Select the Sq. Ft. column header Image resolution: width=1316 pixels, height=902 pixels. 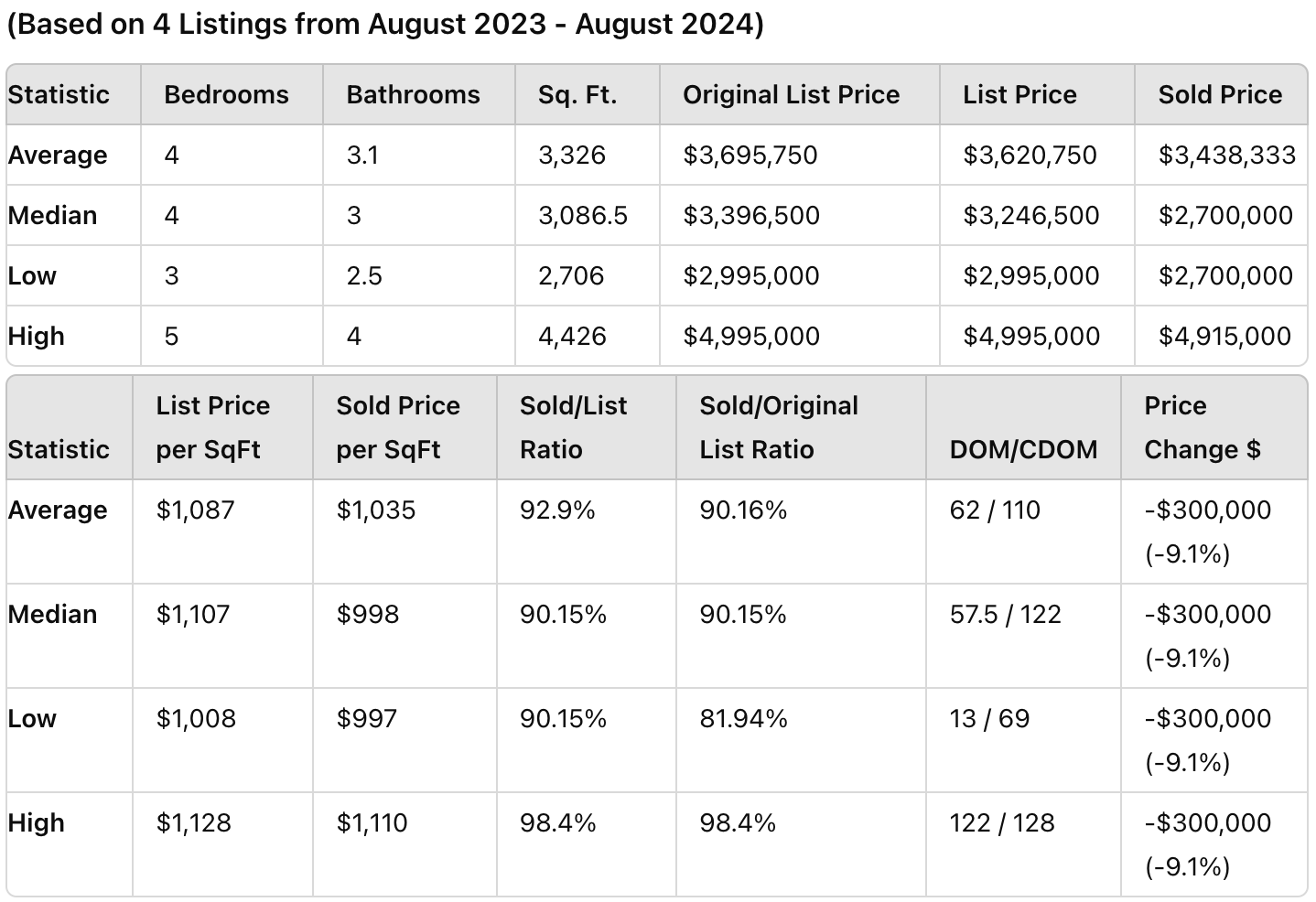[577, 94]
